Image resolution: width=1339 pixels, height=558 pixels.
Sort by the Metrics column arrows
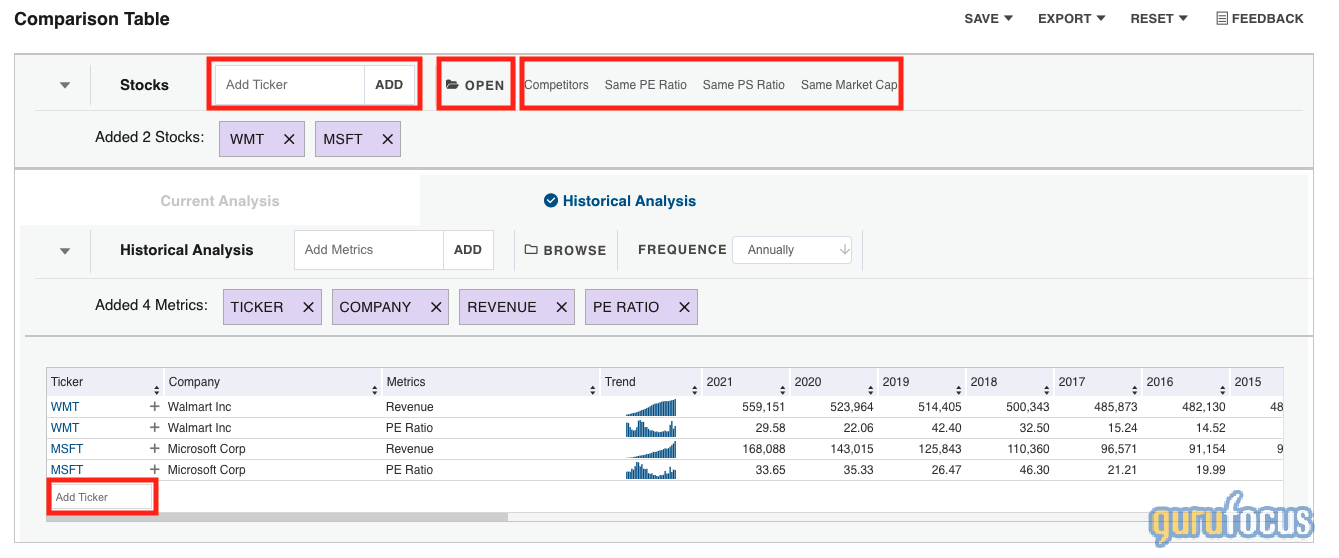coord(593,390)
